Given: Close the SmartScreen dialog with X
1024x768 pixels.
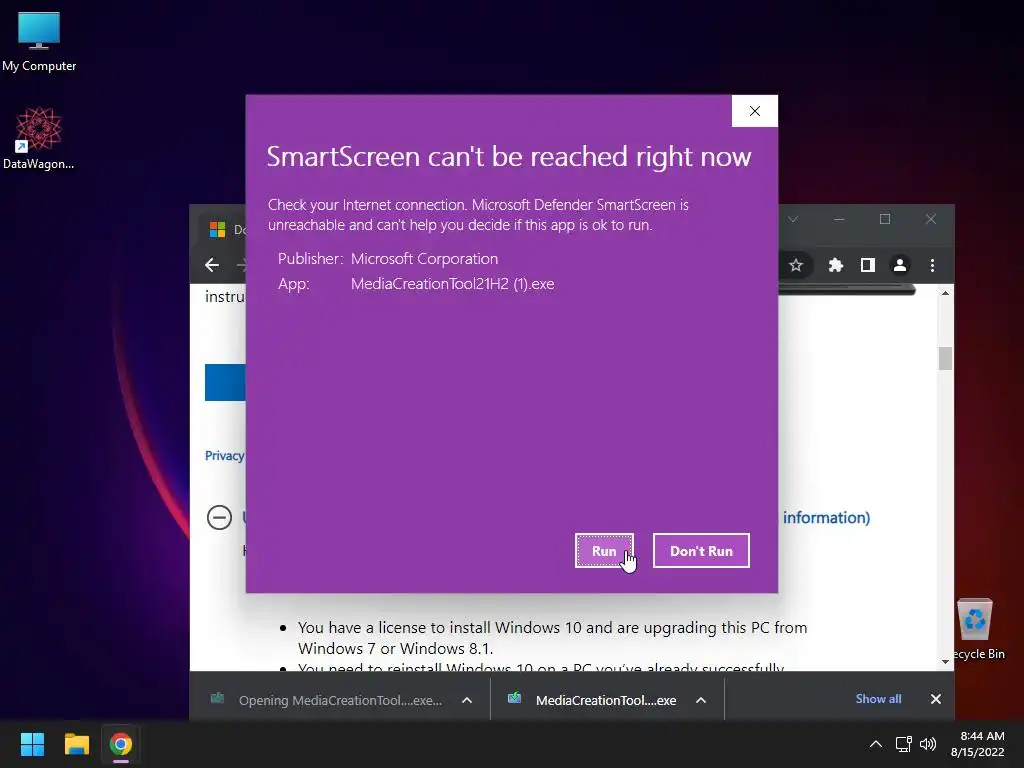Looking at the screenshot, I should (x=754, y=111).
